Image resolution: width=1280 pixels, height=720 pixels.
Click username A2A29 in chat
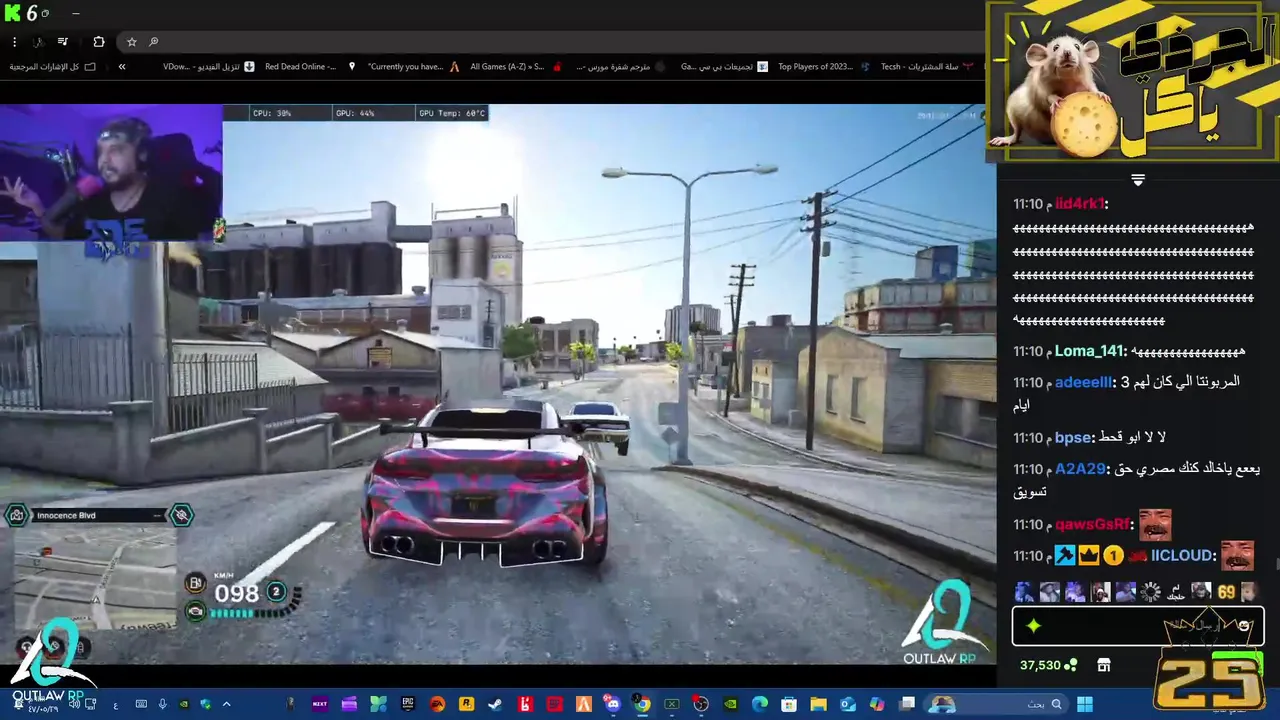[x=1080, y=469]
